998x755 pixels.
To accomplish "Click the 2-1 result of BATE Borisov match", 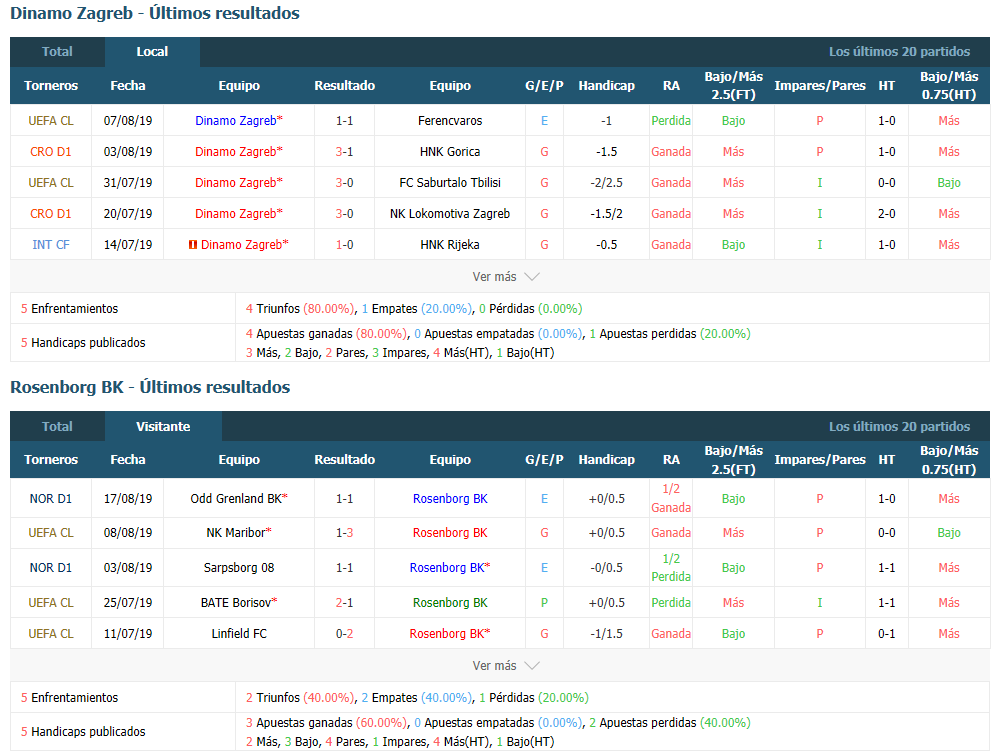I will click(x=344, y=603).
